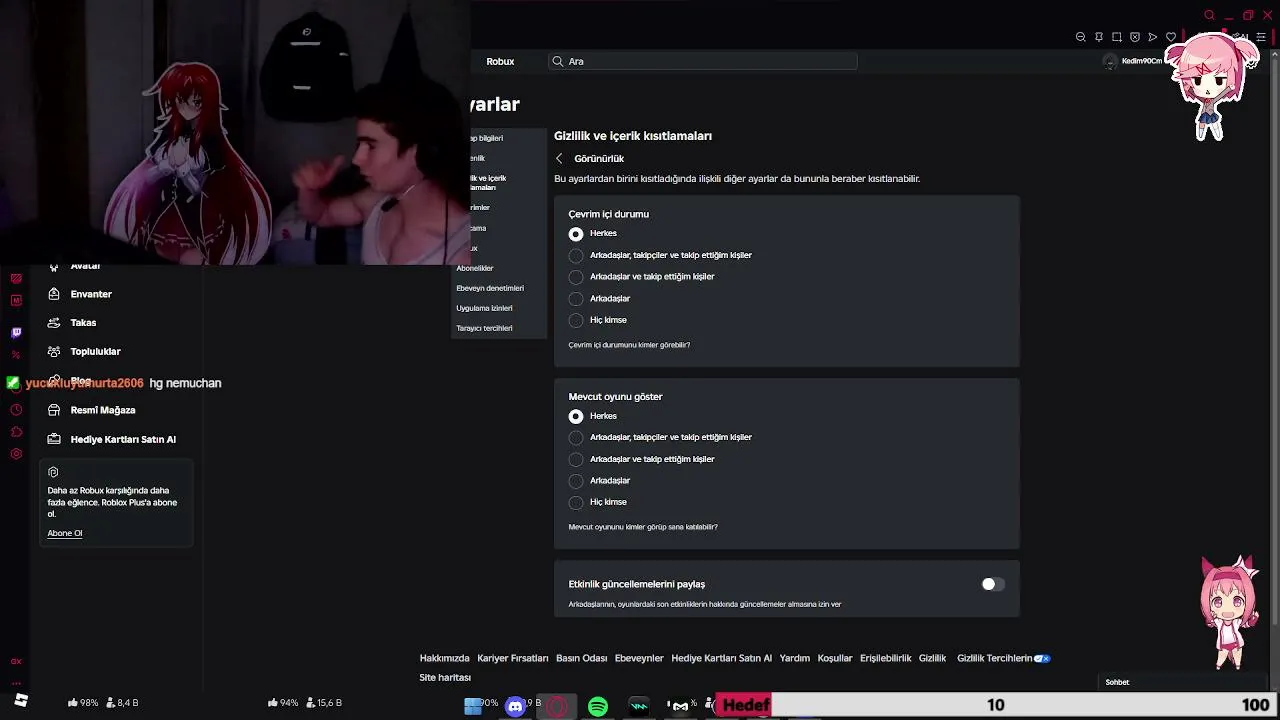Choose Arkadaşlar ve takip ettiğim kişiler for Mevcut oyunu göster
The width and height of the screenshot is (1280, 720).
(x=576, y=459)
